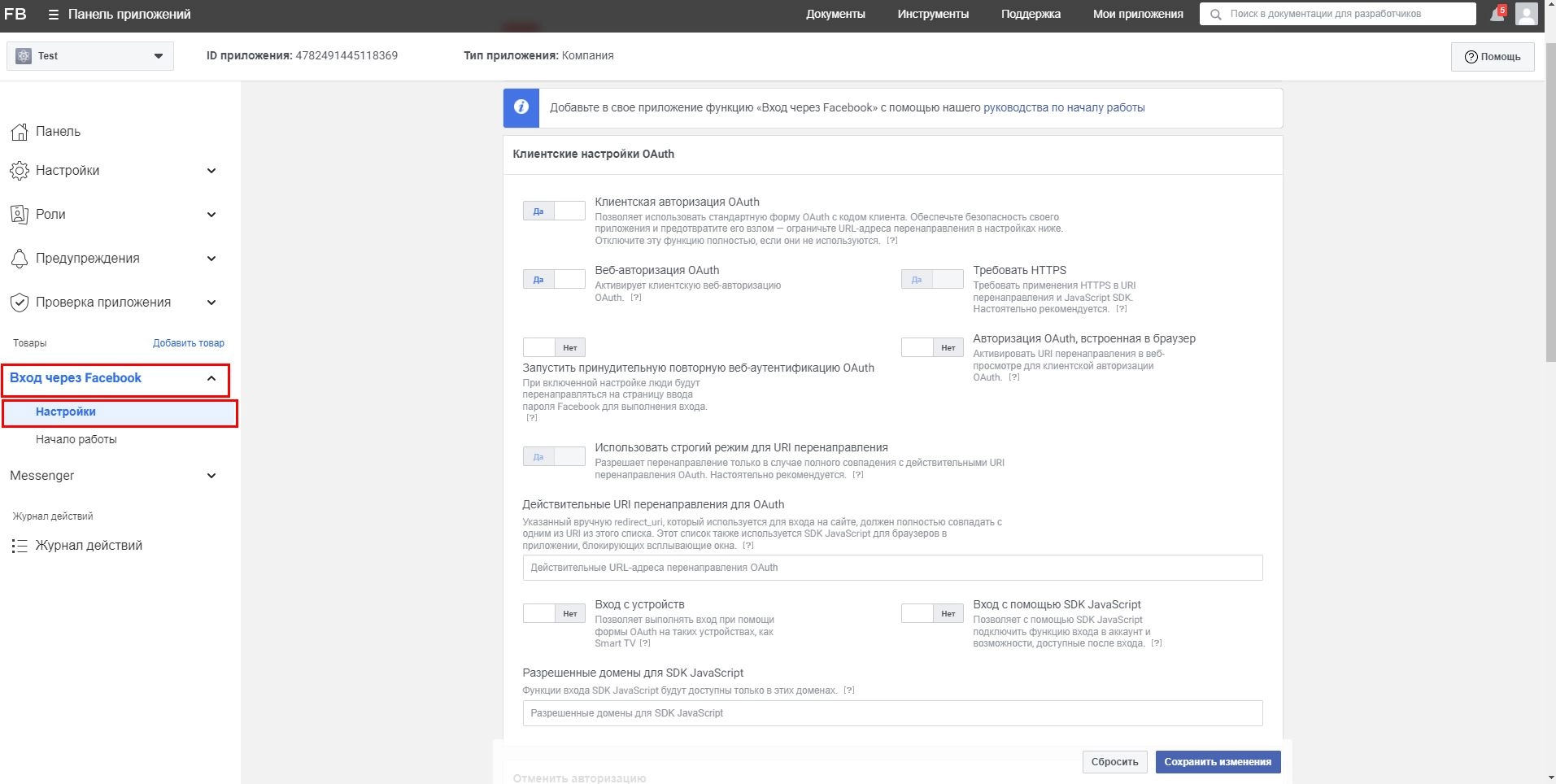Click the notifications bell icon
The width and height of the screenshot is (1556, 784).
(1497, 14)
